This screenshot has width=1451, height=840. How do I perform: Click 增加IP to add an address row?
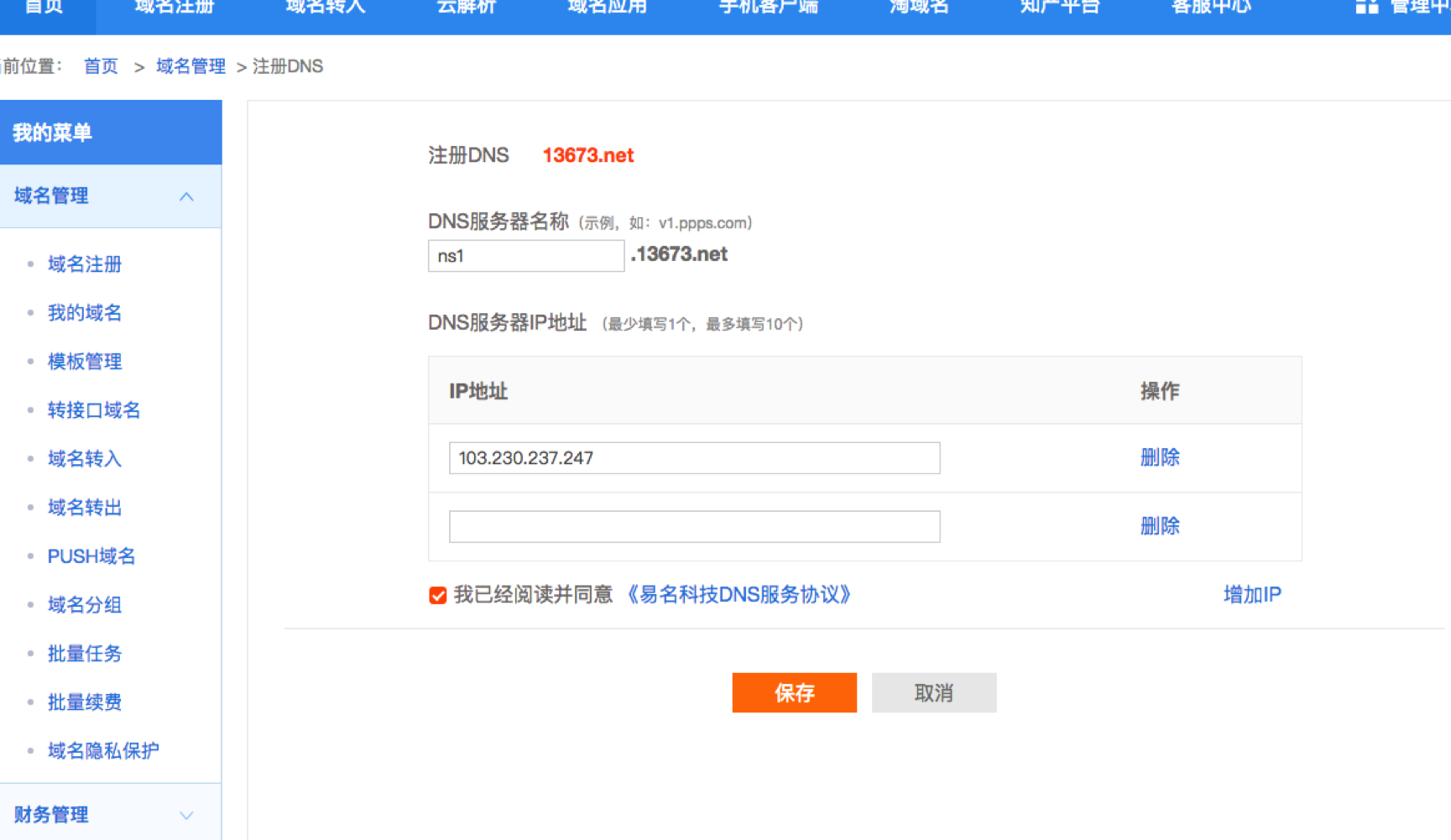1251,595
